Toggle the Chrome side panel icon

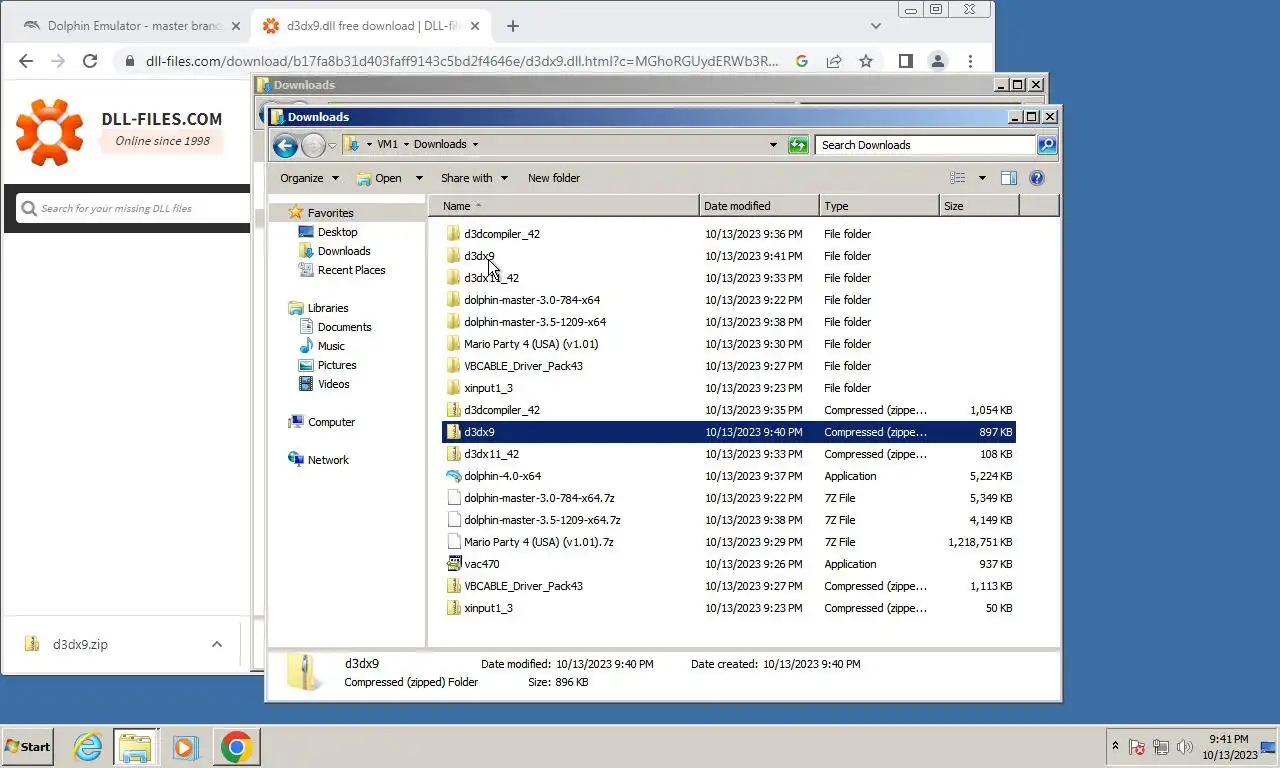906,61
